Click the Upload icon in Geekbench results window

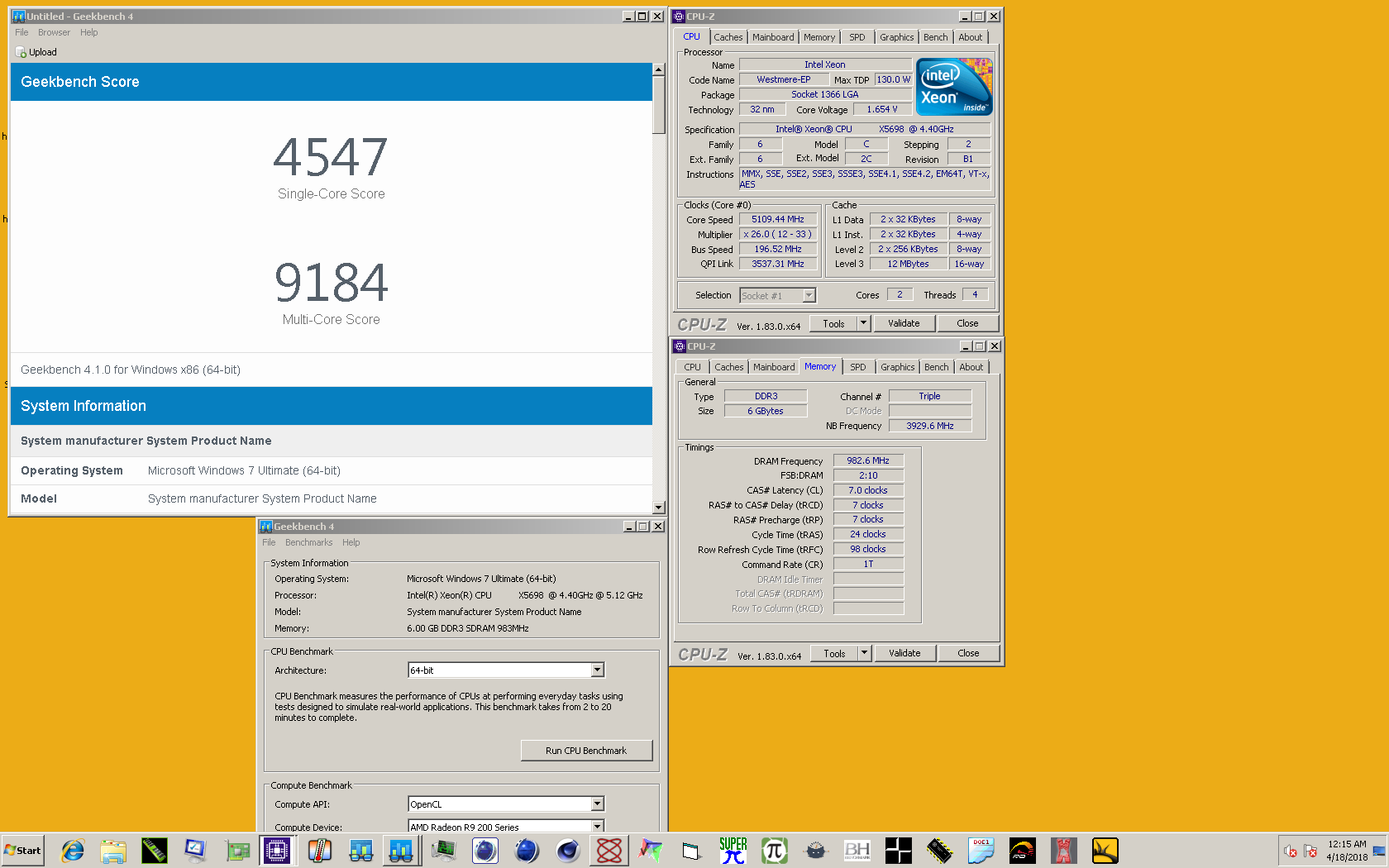[21, 52]
